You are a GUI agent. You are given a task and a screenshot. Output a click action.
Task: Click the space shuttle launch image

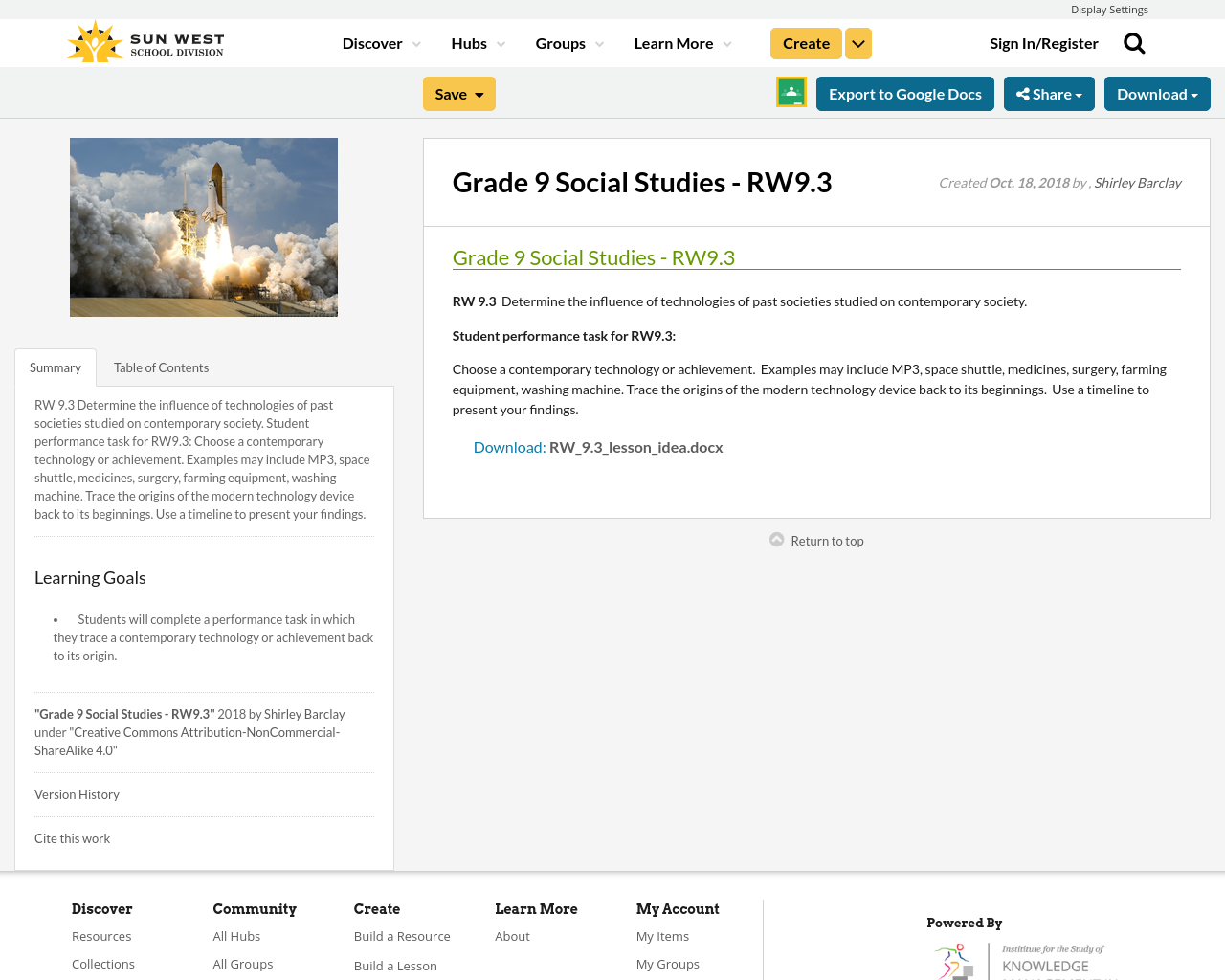[x=204, y=227]
